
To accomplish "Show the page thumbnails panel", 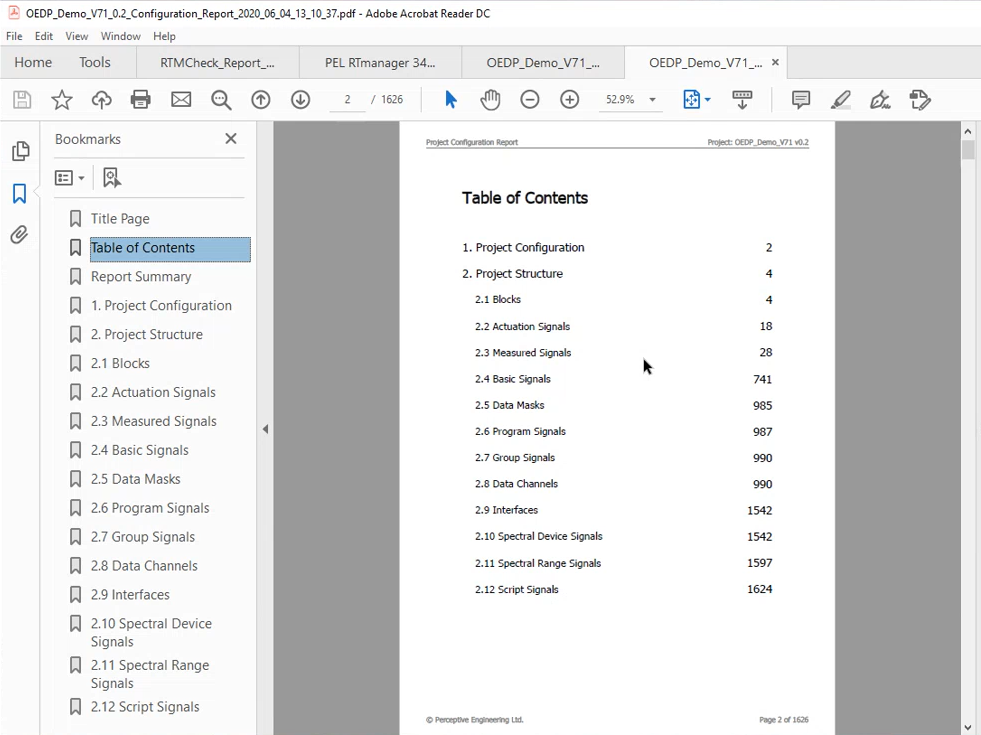I will coord(20,150).
